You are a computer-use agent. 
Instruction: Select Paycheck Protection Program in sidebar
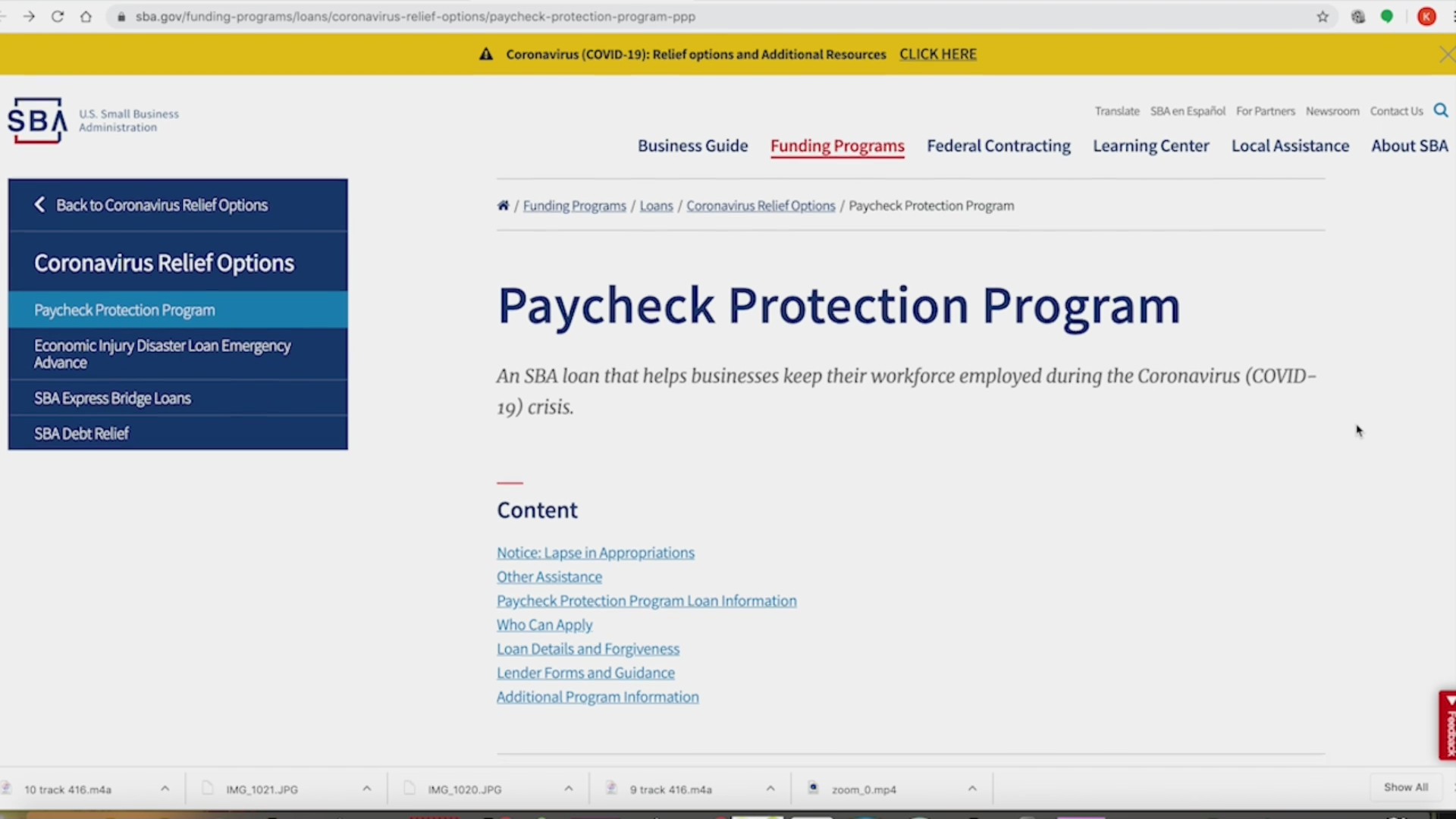(178, 310)
